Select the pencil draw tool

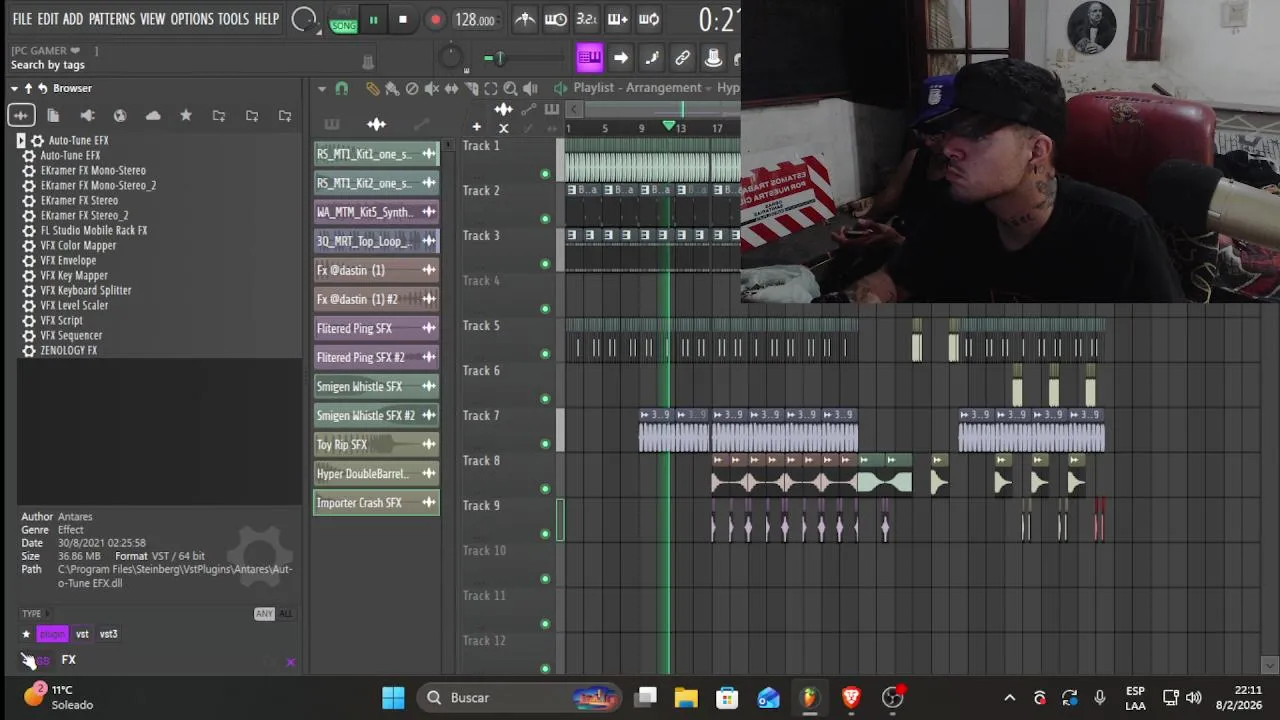372,88
